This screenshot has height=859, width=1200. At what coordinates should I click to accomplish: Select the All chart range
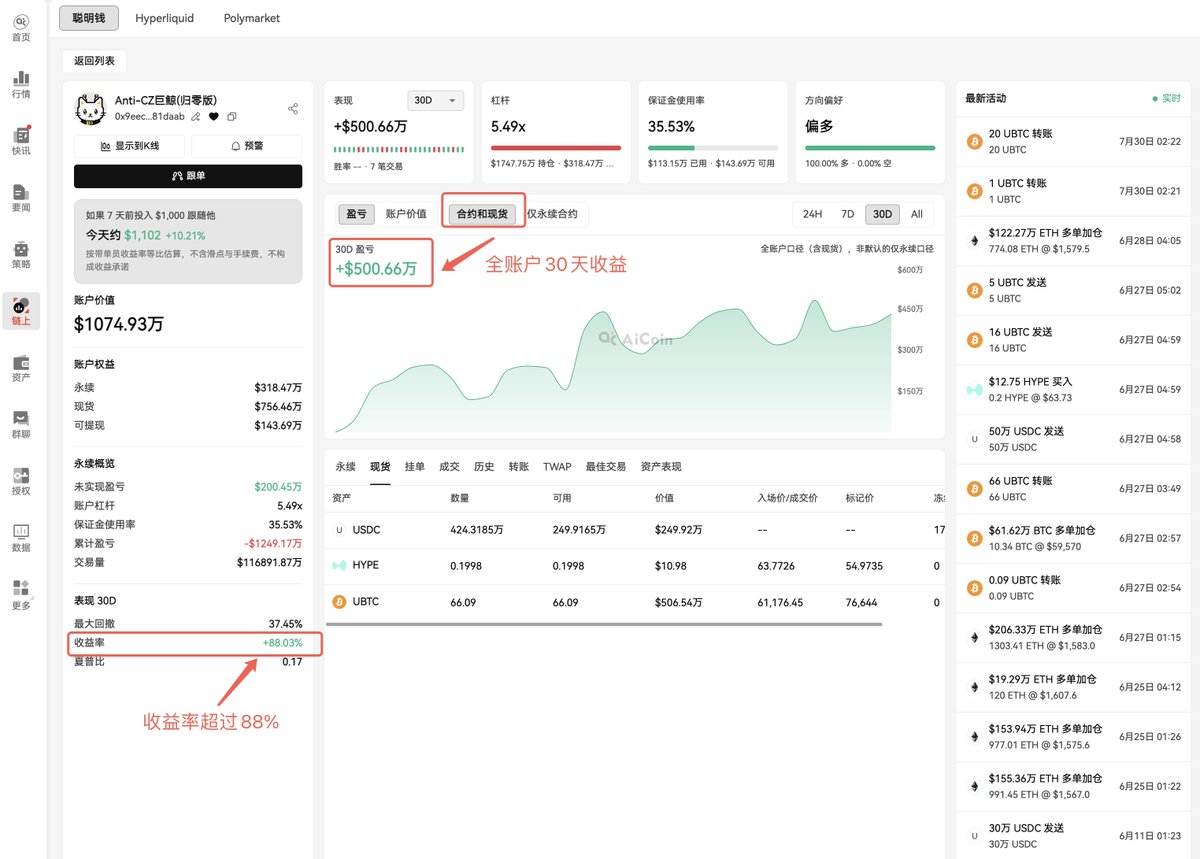[x=917, y=214]
